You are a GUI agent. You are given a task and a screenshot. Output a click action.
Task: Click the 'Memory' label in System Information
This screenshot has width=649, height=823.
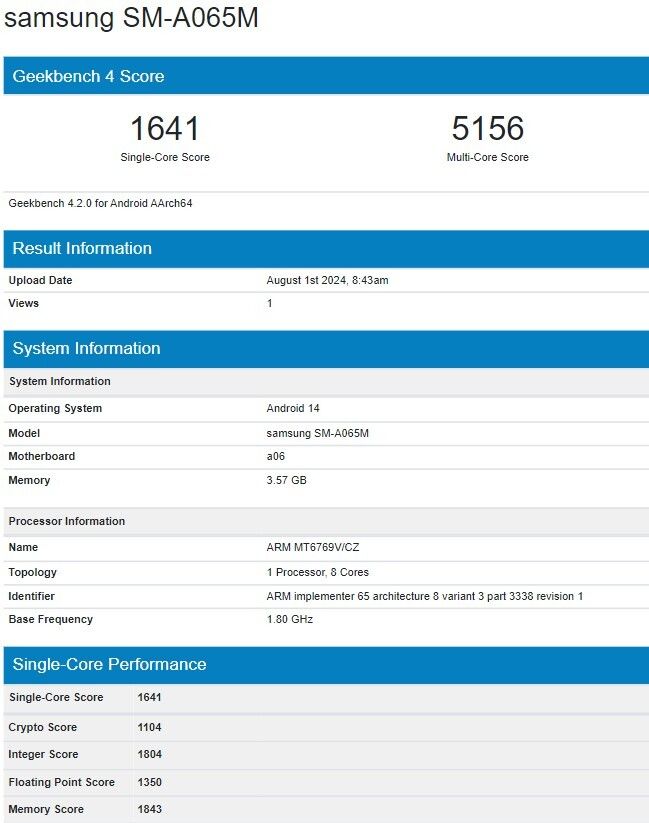point(29,480)
